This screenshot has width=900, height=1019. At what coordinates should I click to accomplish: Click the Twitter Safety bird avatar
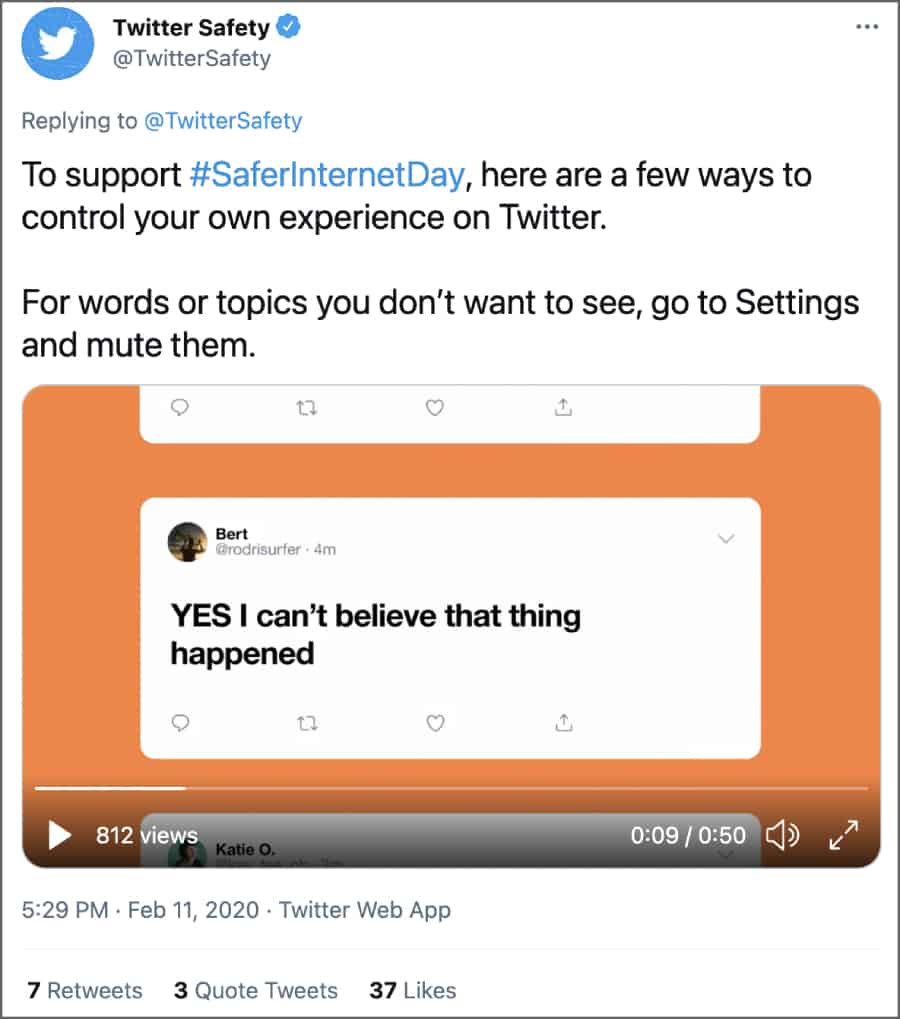[x=58, y=44]
